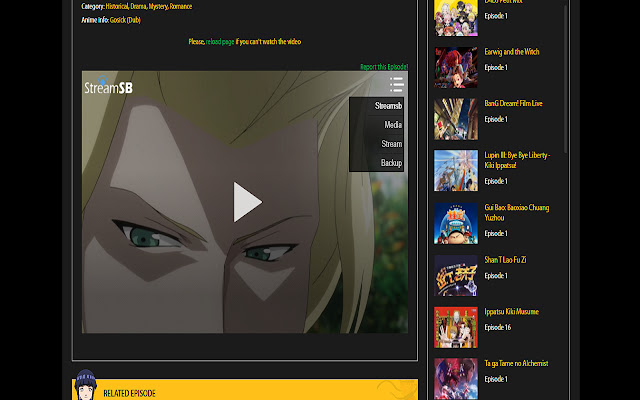Open BanG Dream! Film Live title
640x400 pixels.
click(513, 103)
